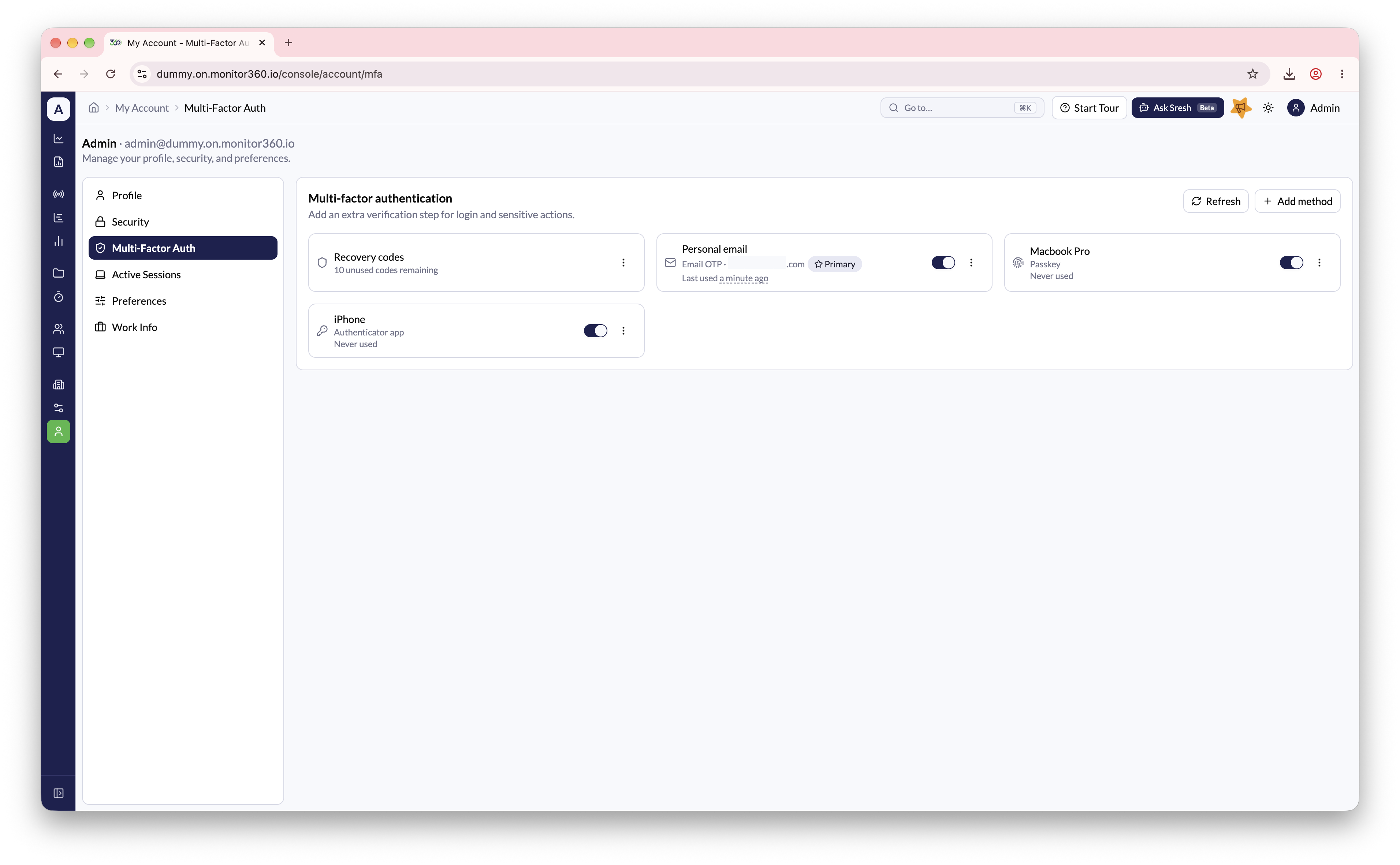Image resolution: width=1400 pixels, height=865 pixels.
Task: Open the broadcast signal sidebar icon
Action: tap(58, 194)
